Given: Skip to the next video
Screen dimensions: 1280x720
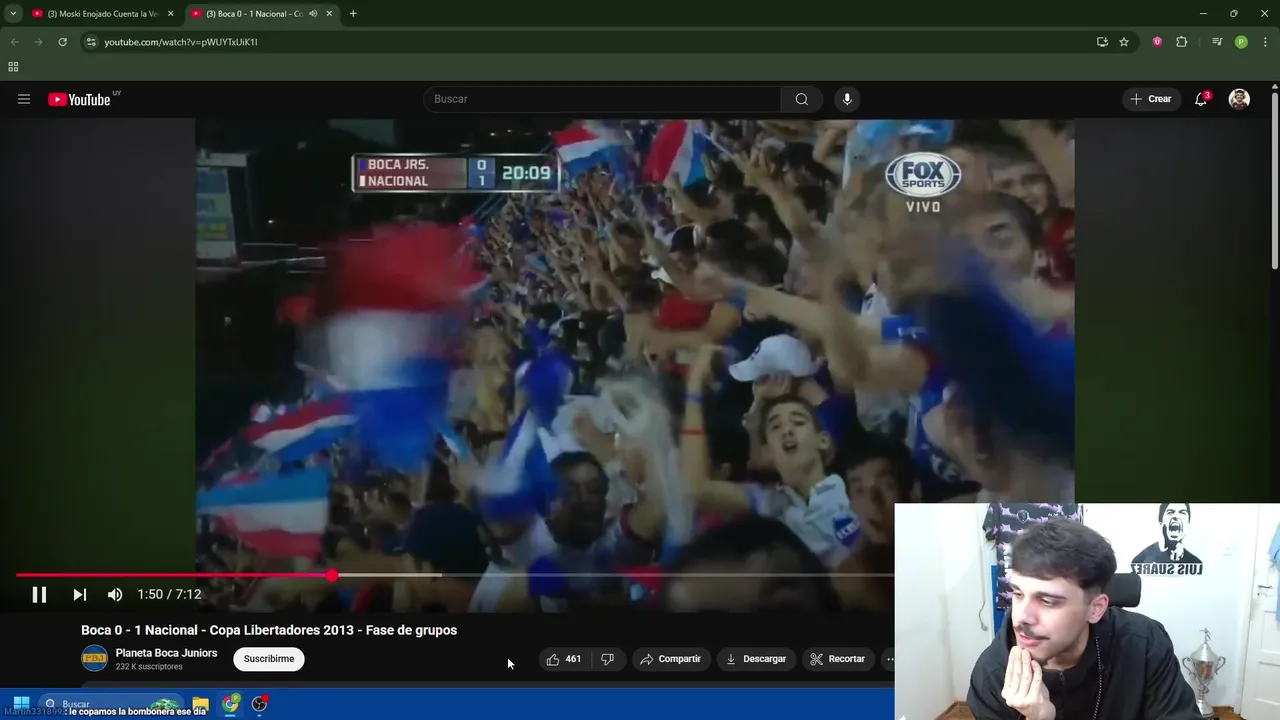Looking at the screenshot, I should tap(79, 594).
